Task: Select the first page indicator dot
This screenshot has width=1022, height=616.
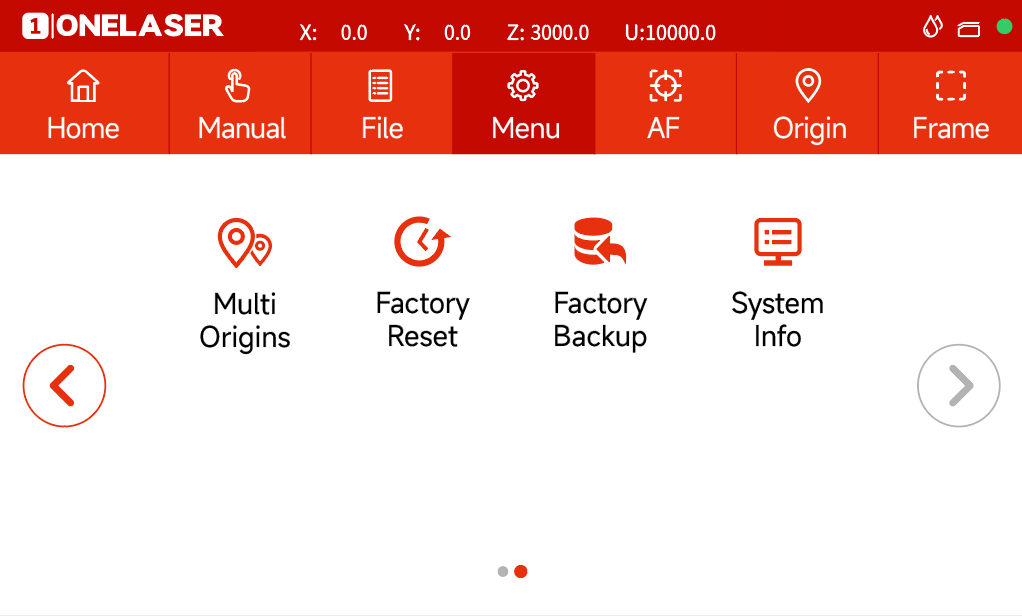Action: click(x=501, y=571)
